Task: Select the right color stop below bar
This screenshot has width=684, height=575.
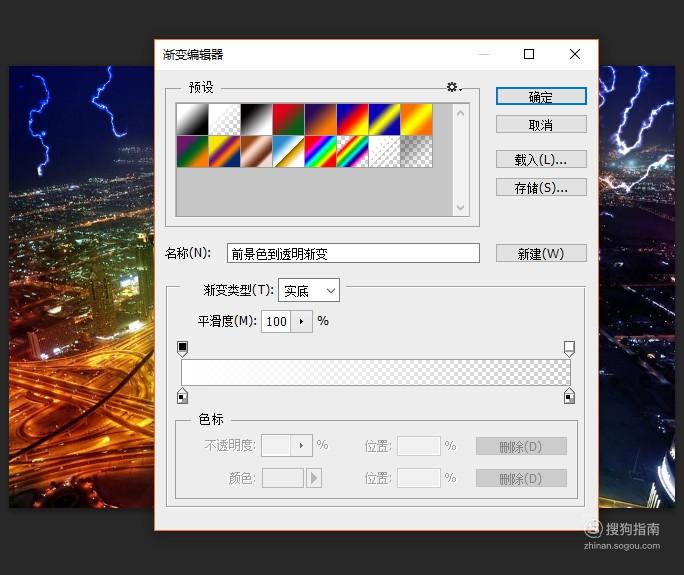Action: pos(569,396)
